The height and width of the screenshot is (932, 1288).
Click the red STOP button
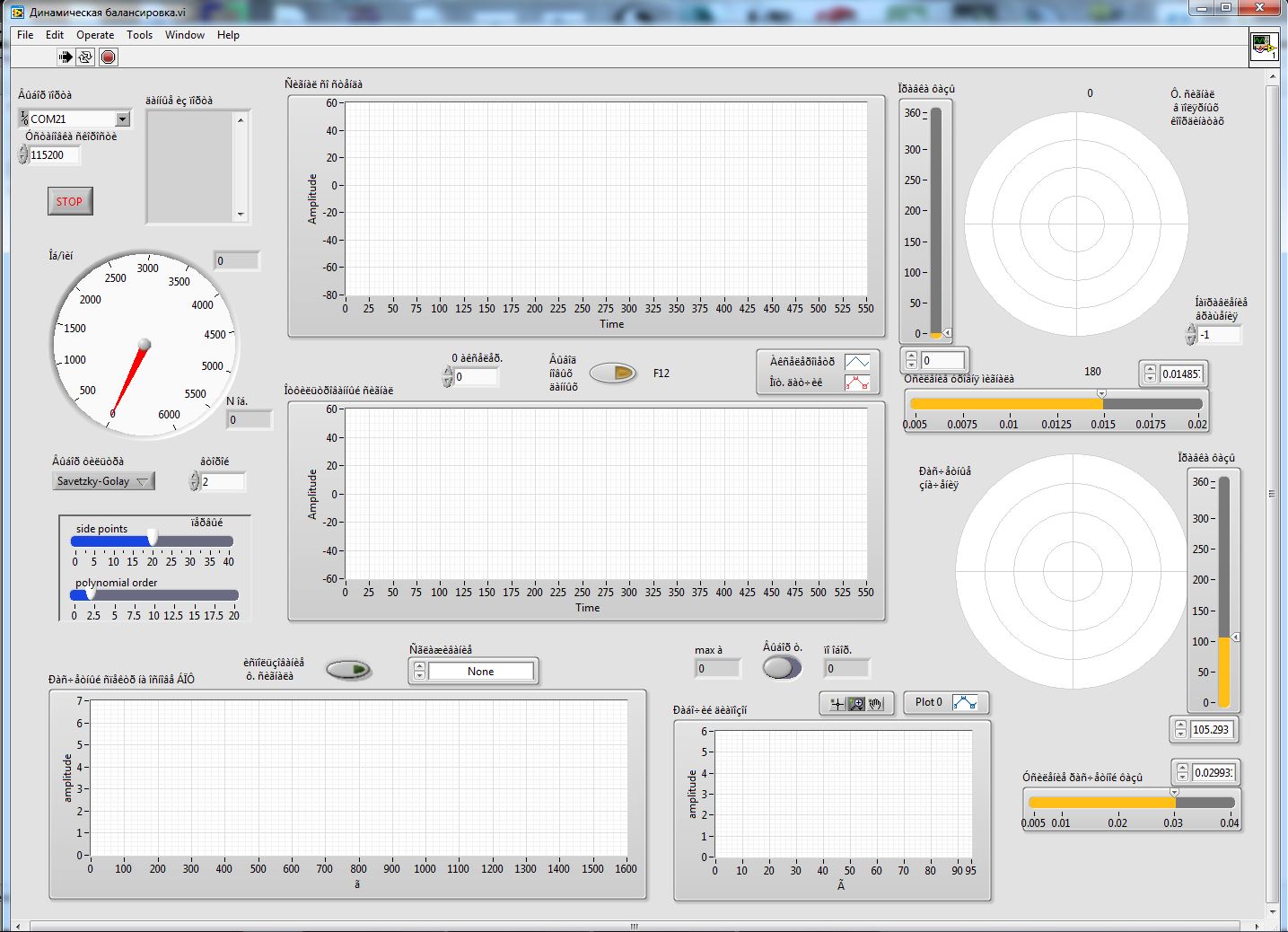click(70, 201)
